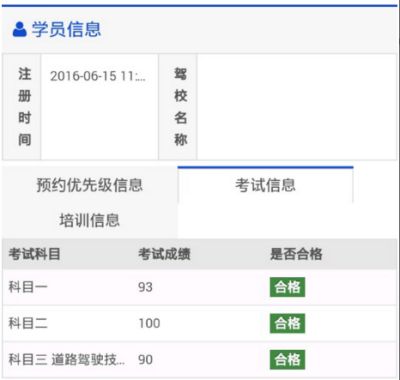Image resolution: width=400 pixels, height=380 pixels.
Task: Select the score 100 for 科目二
Action: pos(149,323)
